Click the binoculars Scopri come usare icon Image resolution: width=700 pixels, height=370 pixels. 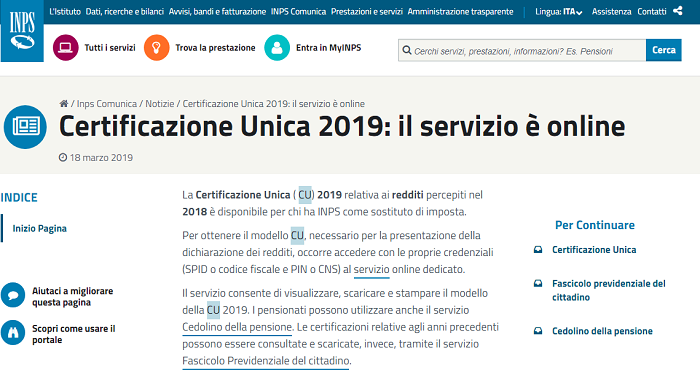pyautogui.click(x=13, y=333)
